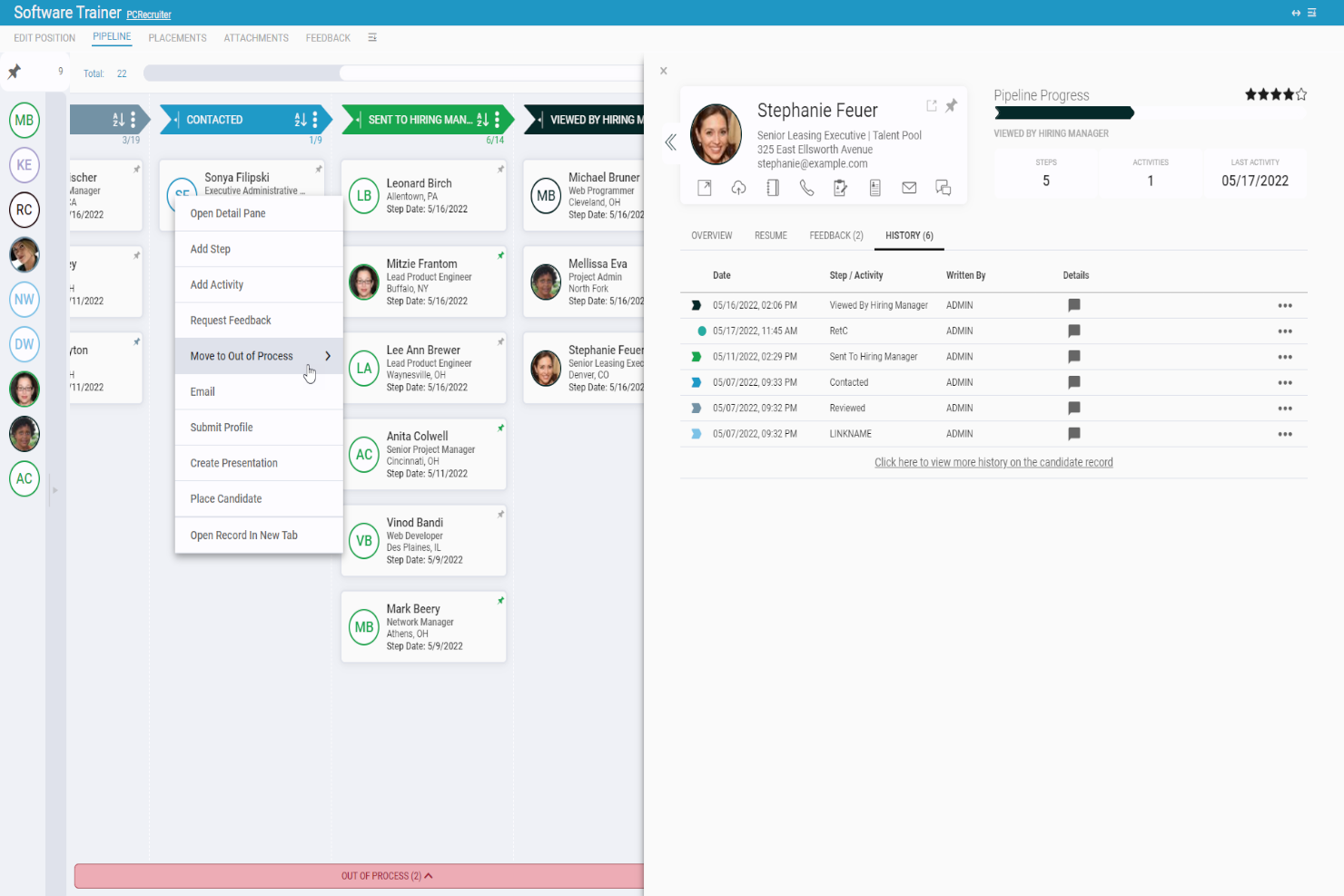The width and height of the screenshot is (1344, 896).
Task: Click the envelope email icon in candidate panel
Action: point(909,188)
